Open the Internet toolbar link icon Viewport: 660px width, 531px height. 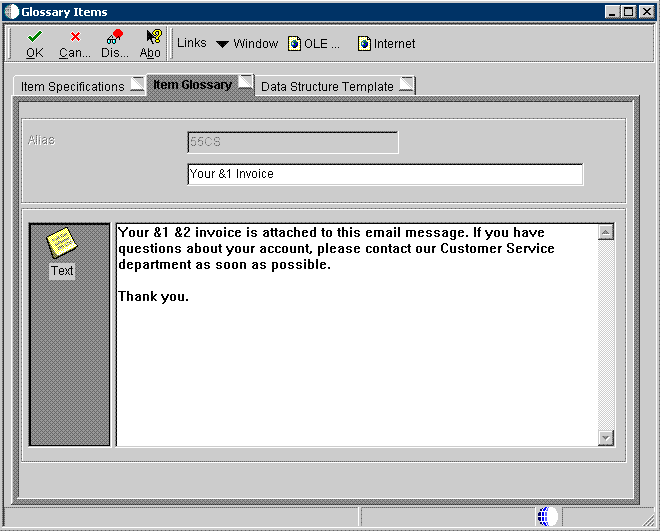point(364,43)
